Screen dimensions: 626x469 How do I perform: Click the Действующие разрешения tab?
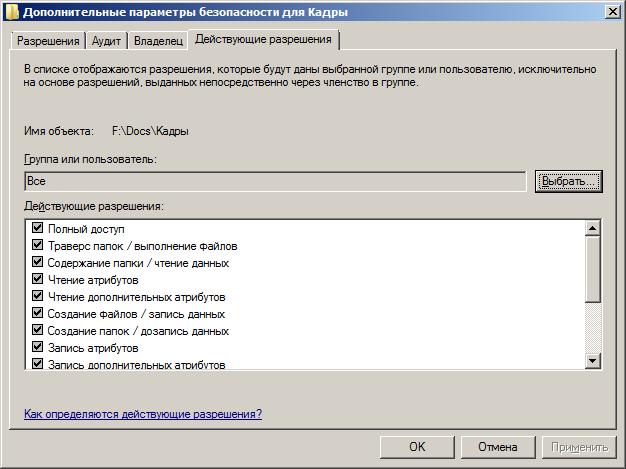click(263, 39)
